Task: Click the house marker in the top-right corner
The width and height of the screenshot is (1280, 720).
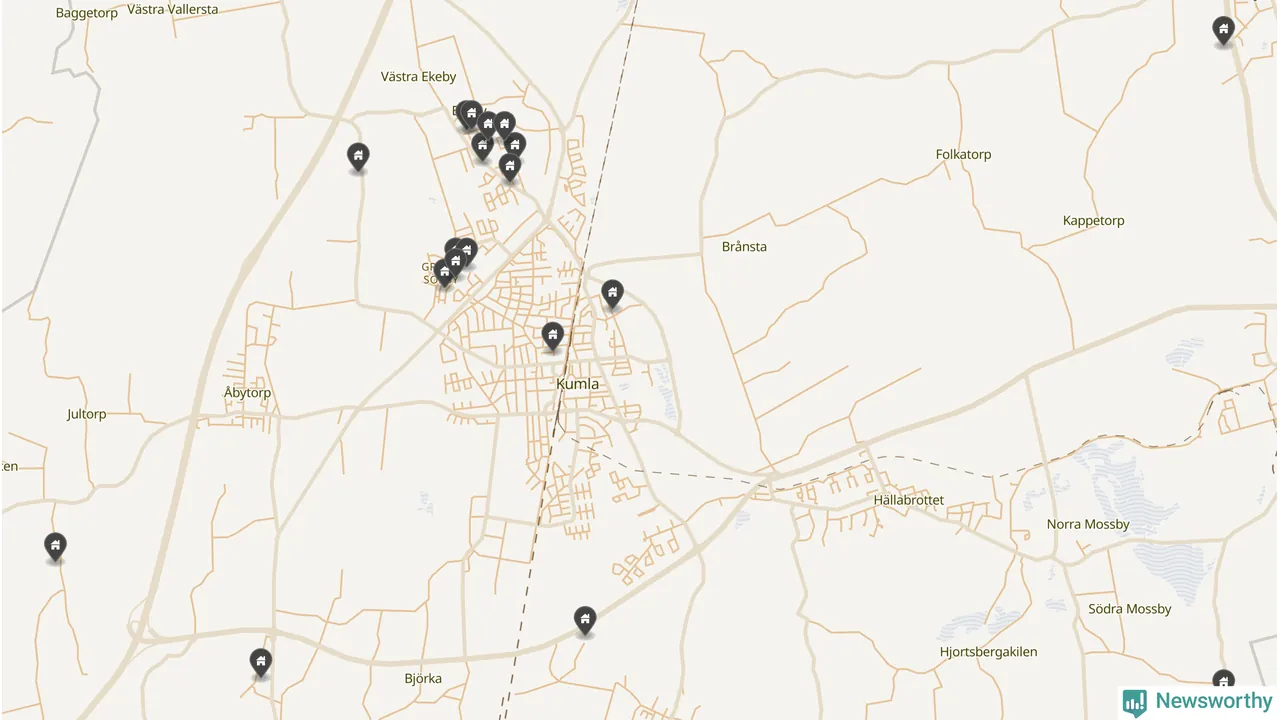Action: point(1223,29)
